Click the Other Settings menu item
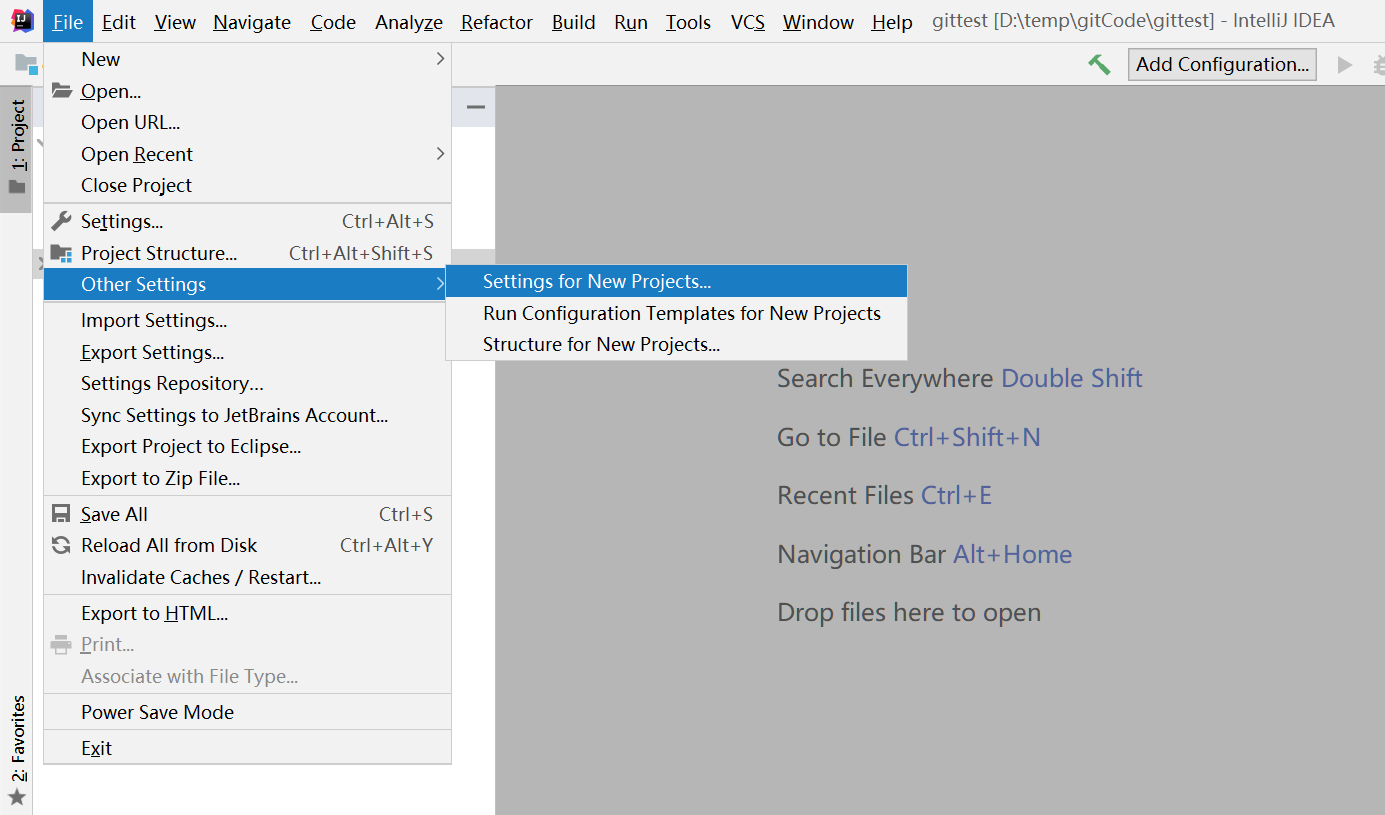Screen dimensions: 1385x815 coord(247,284)
